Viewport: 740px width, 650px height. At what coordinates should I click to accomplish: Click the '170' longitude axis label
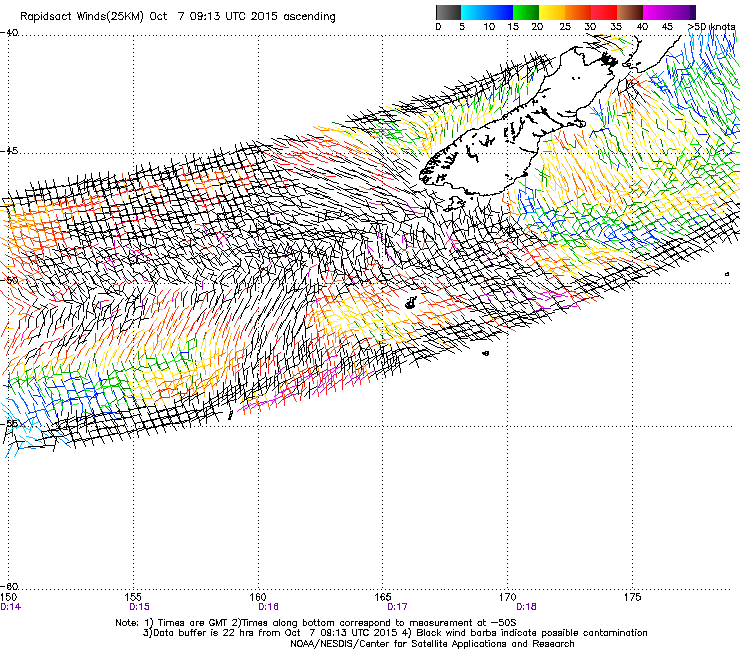click(x=508, y=597)
